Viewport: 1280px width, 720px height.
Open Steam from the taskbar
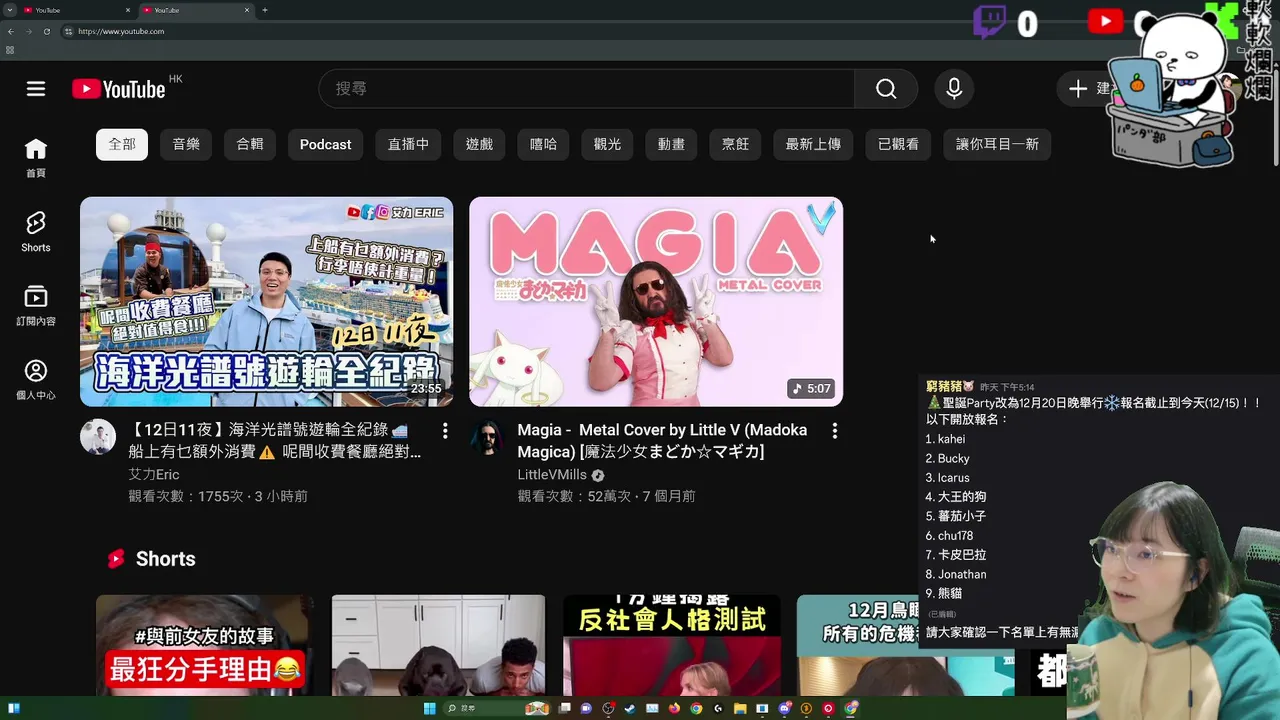pyautogui.click(x=630, y=709)
